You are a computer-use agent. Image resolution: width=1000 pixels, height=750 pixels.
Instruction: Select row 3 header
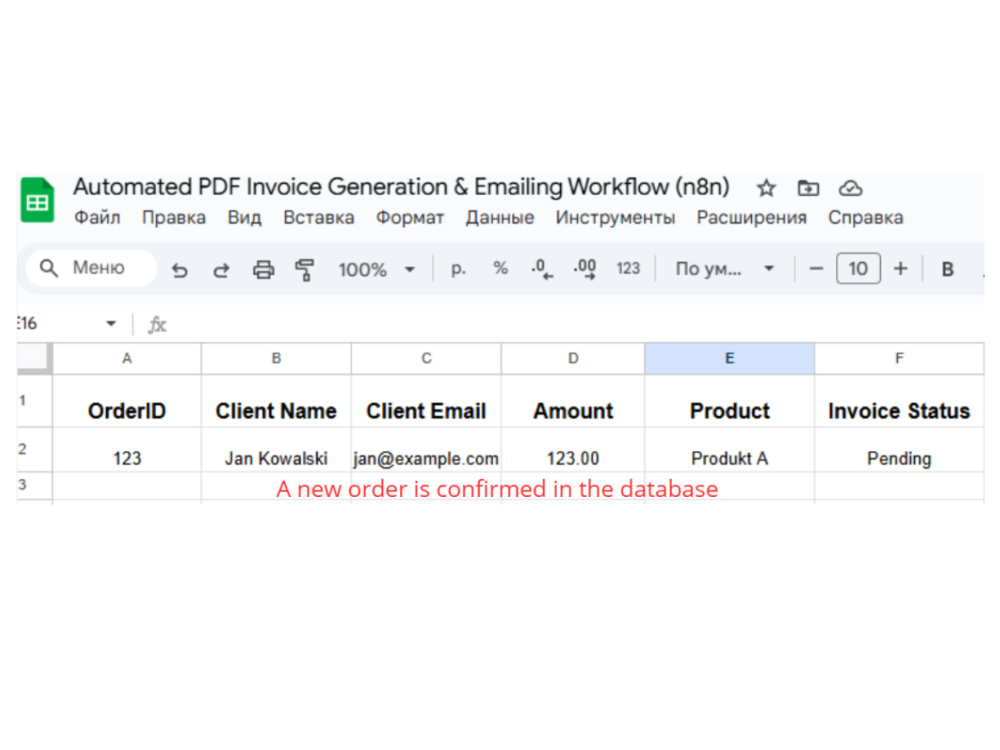[34, 485]
